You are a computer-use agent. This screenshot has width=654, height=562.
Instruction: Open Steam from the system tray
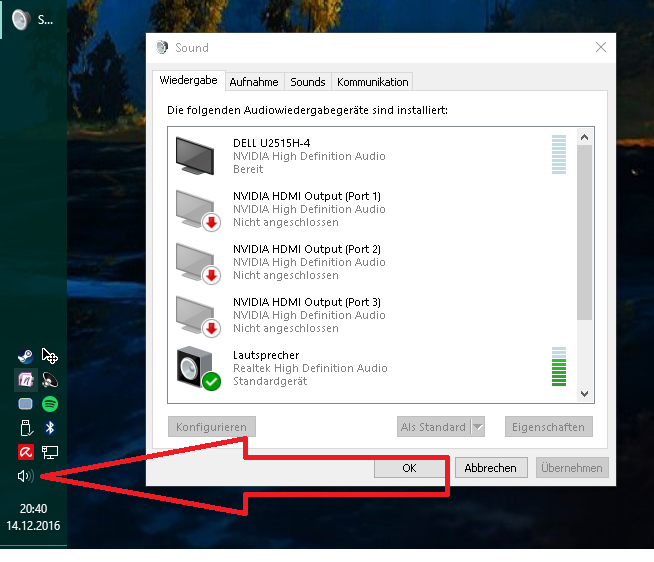pos(26,356)
